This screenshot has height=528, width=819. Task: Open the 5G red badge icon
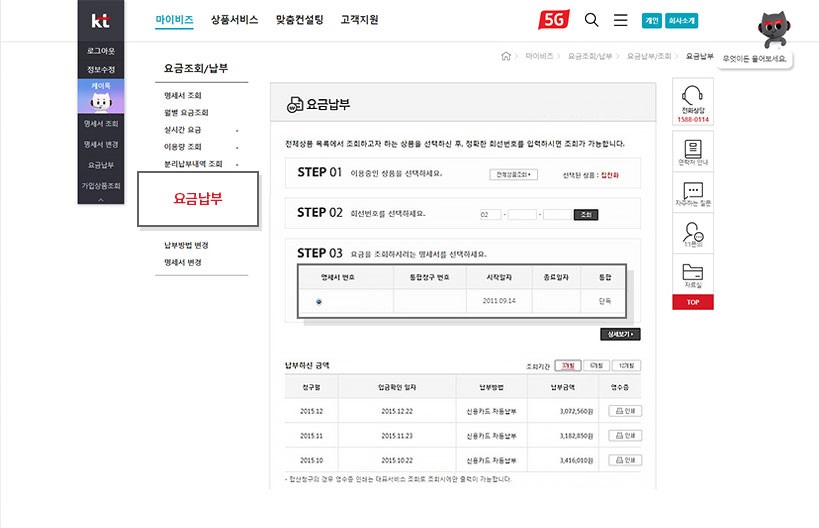[x=554, y=20]
